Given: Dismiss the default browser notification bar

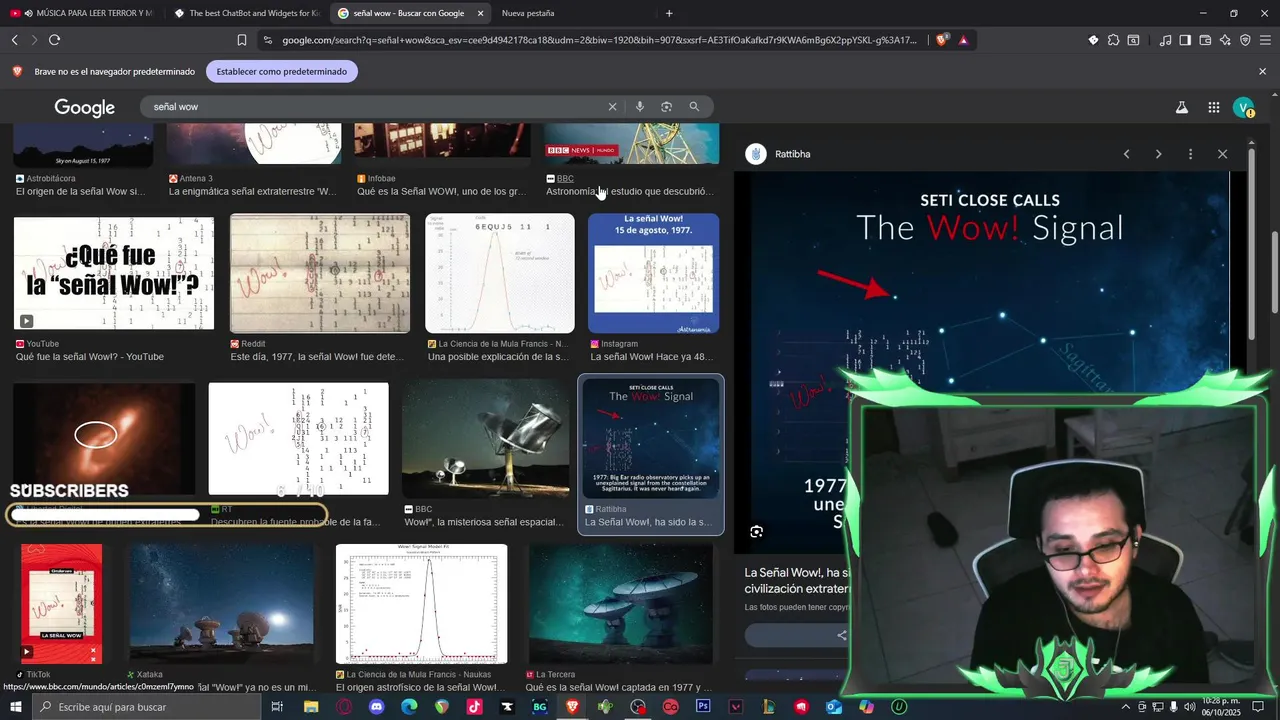Looking at the screenshot, I should (1262, 72).
